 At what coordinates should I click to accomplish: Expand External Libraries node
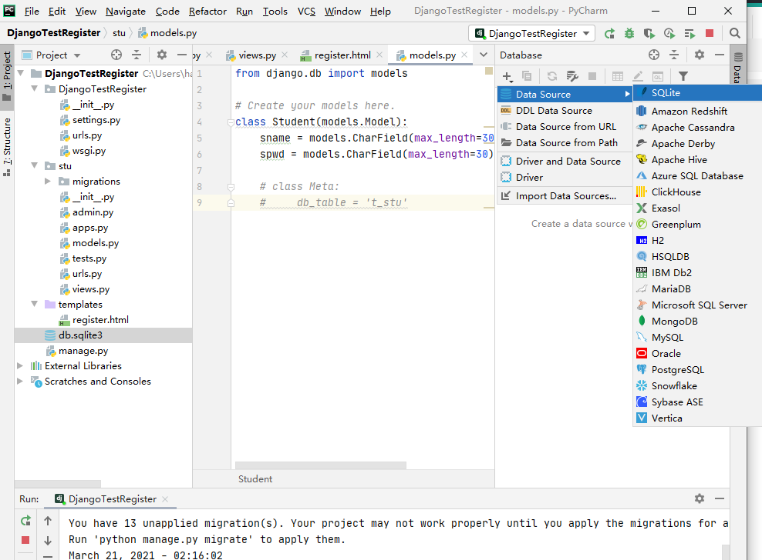pos(21,366)
